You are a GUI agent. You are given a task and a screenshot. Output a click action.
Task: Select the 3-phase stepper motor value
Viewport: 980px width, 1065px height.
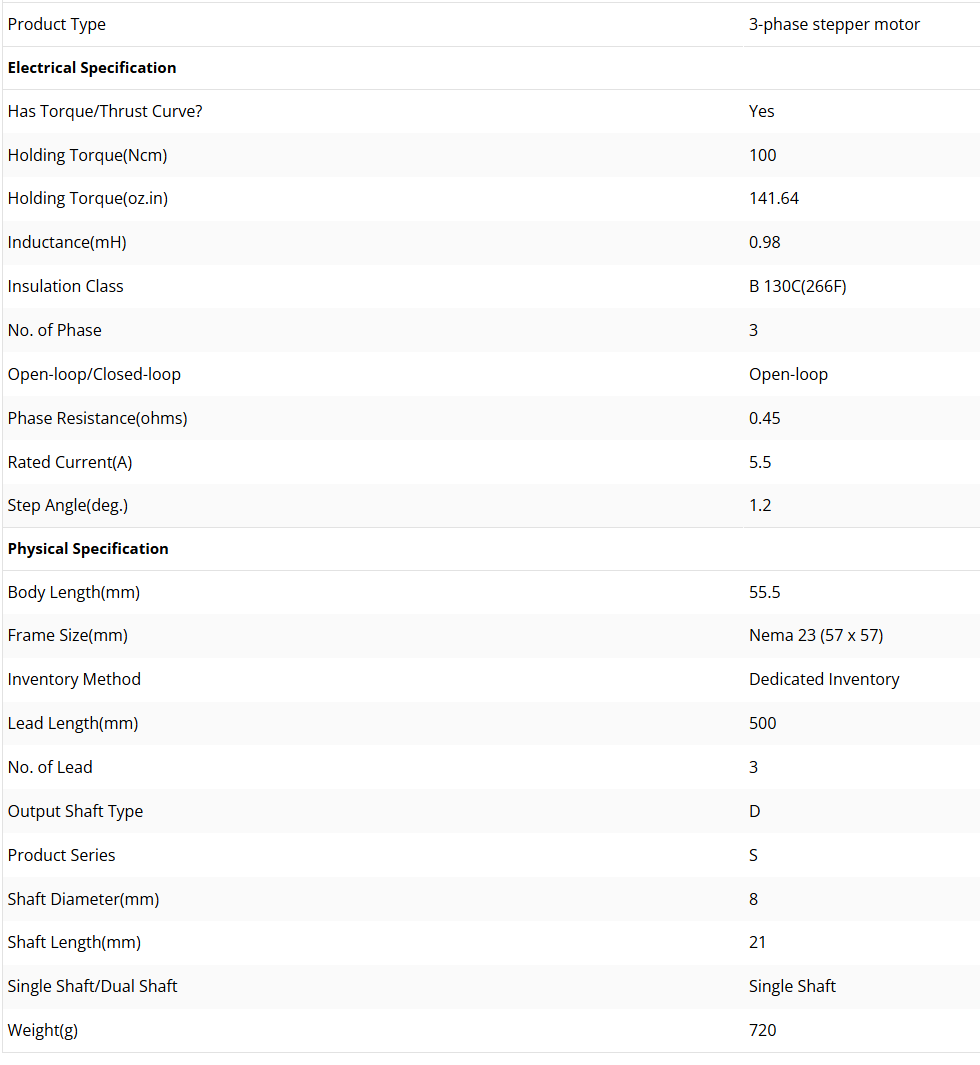(x=834, y=24)
